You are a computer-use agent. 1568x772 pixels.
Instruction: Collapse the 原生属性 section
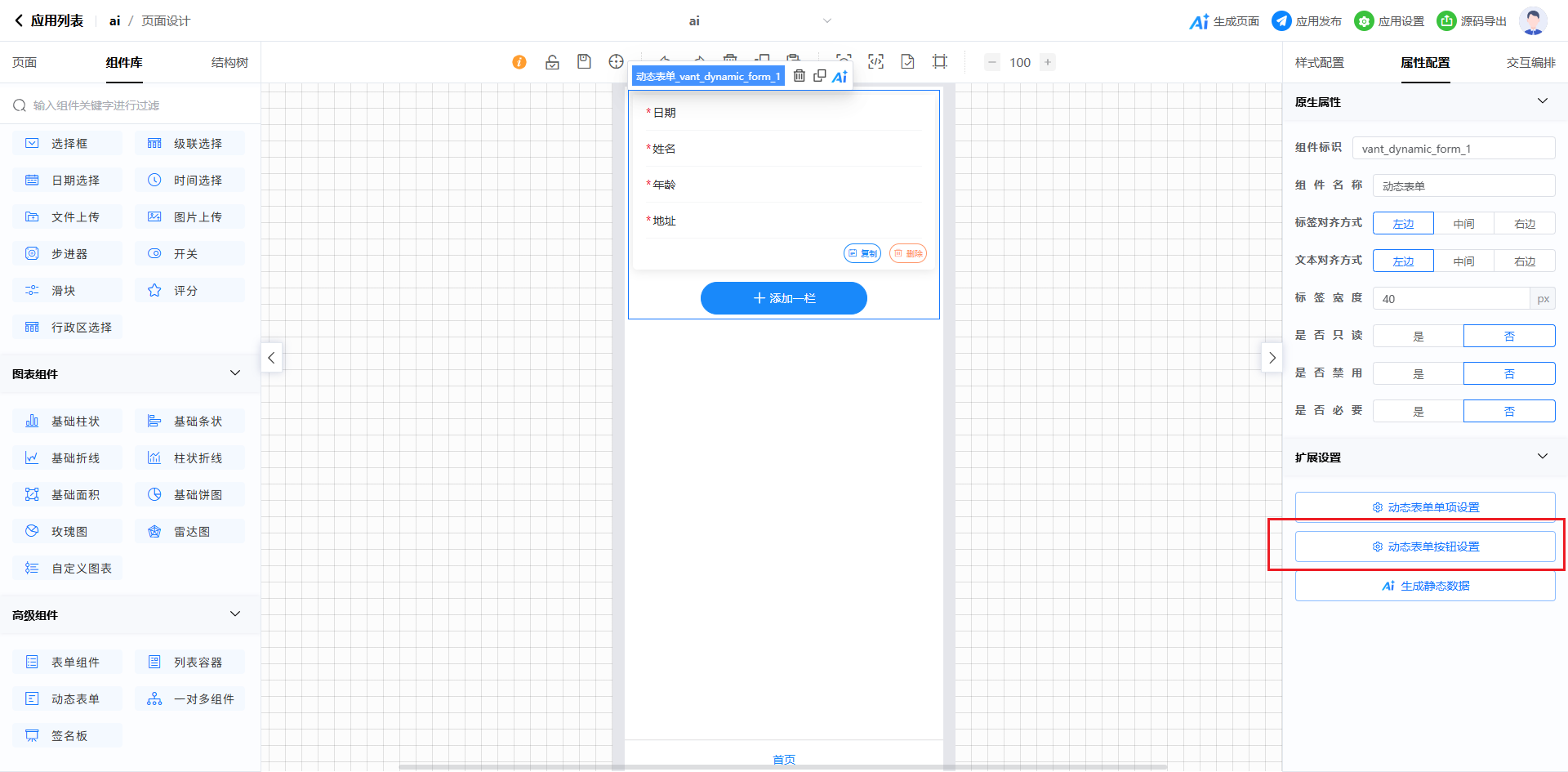click(1542, 101)
